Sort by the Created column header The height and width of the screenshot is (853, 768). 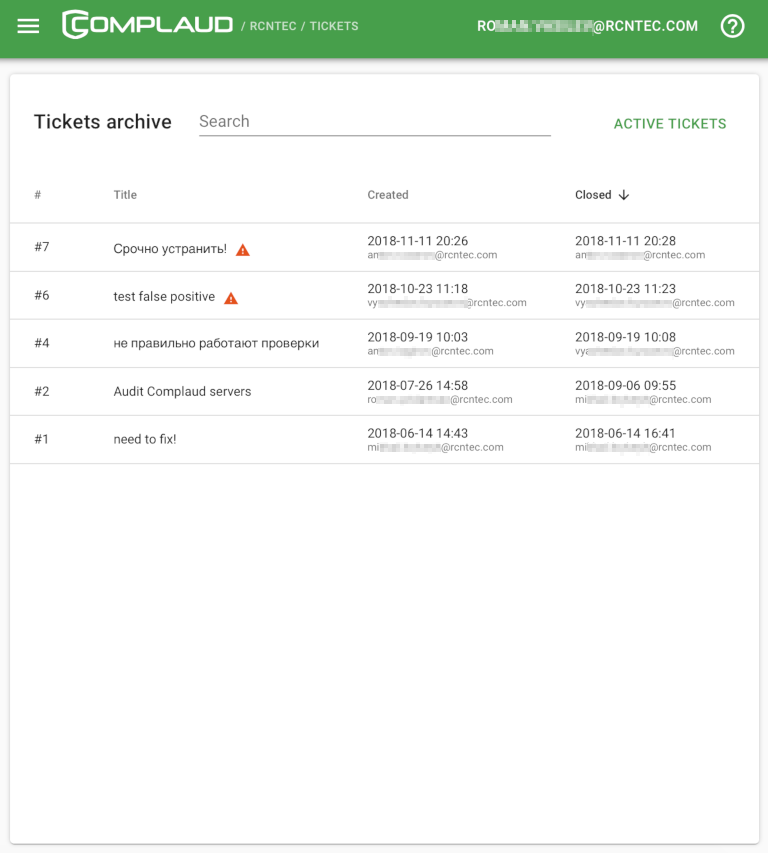pyautogui.click(x=388, y=195)
